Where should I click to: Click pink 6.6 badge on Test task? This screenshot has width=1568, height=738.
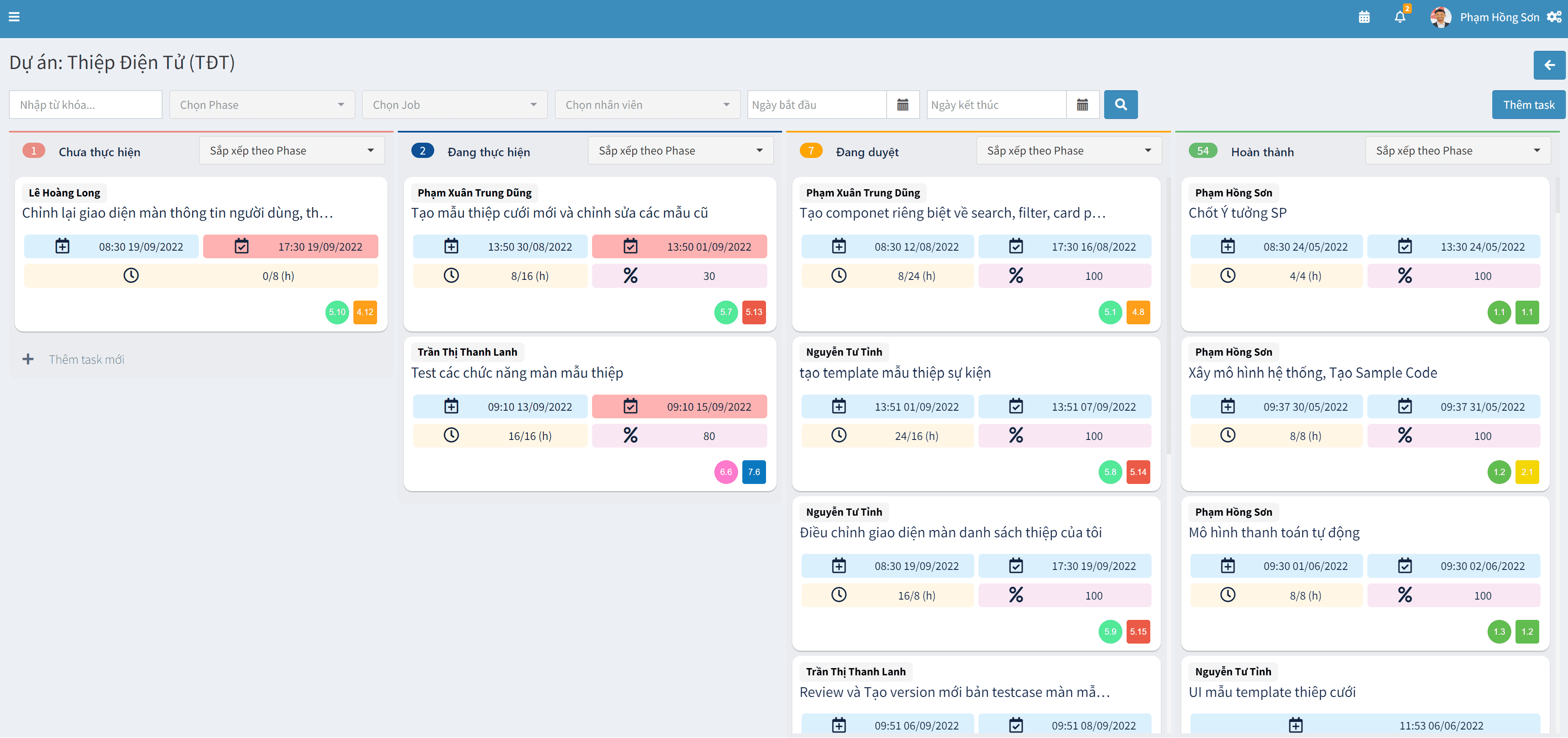[x=725, y=472]
